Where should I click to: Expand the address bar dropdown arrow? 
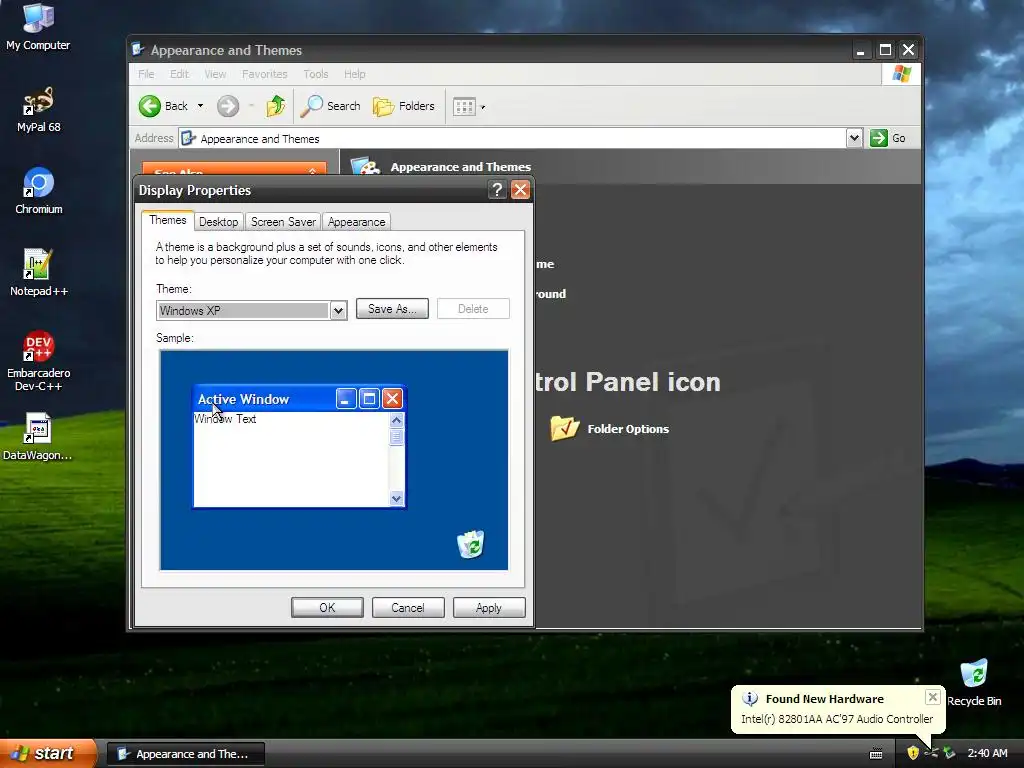coord(854,138)
